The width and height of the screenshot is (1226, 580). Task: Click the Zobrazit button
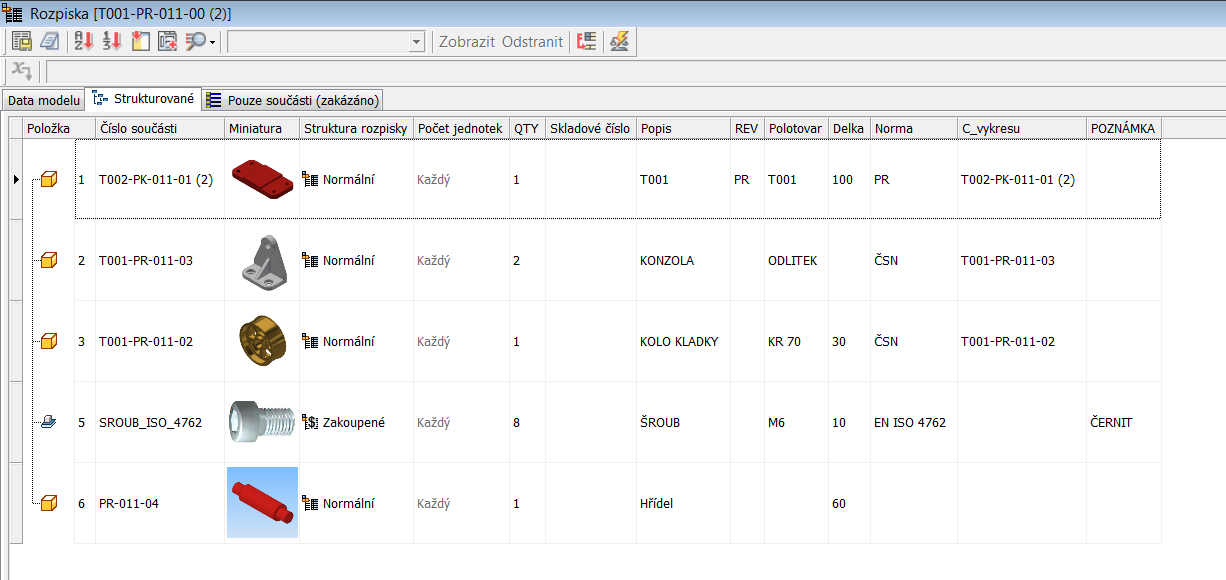coord(467,42)
